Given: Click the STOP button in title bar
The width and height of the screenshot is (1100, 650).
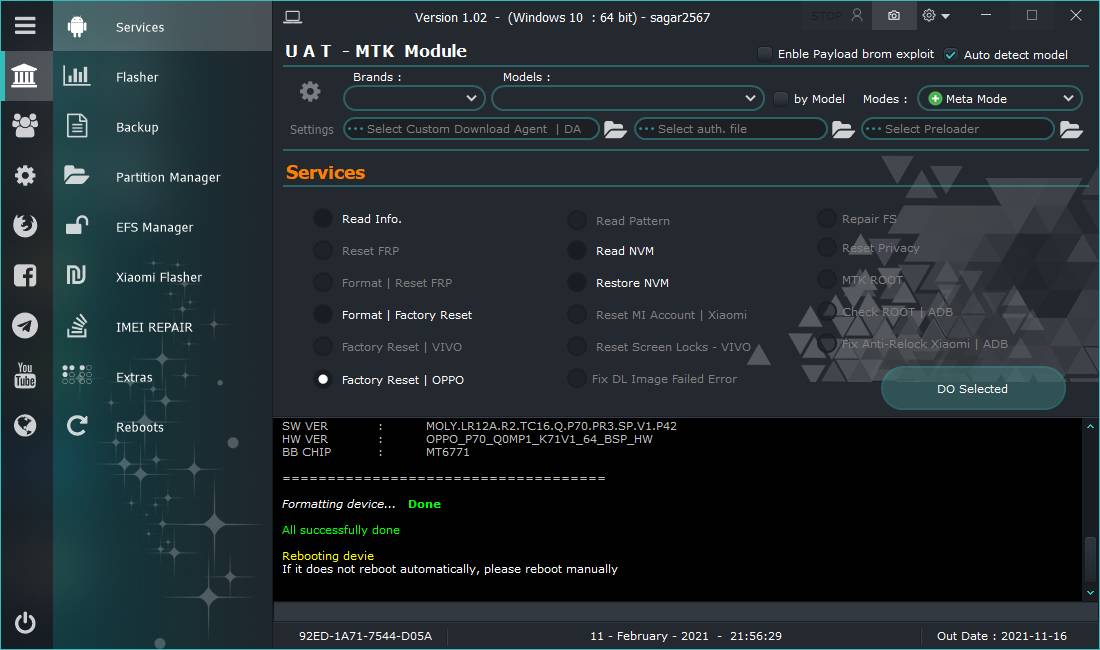Looking at the screenshot, I should tap(826, 15).
